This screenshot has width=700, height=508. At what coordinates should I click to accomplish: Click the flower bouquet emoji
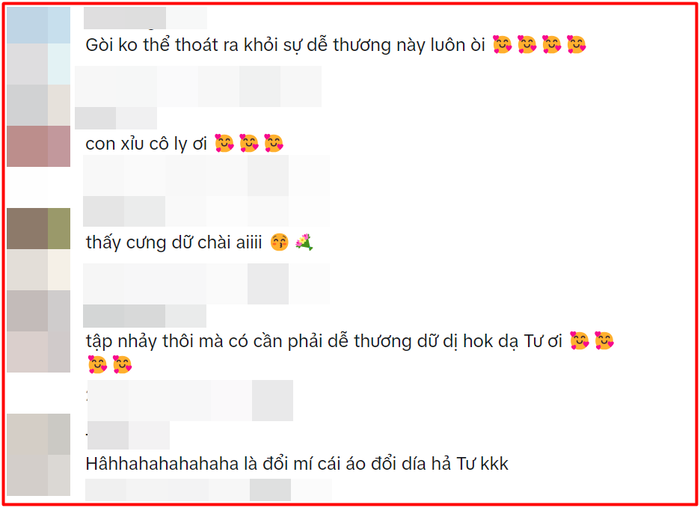(x=304, y=242)
